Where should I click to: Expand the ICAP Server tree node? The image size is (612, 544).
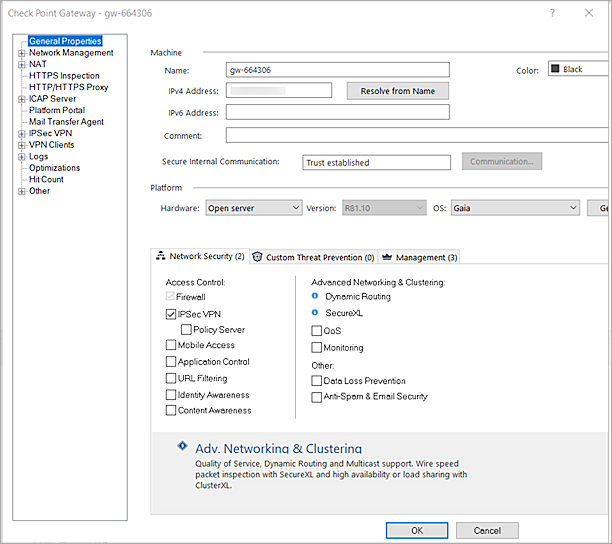click(x=22, y=99)
